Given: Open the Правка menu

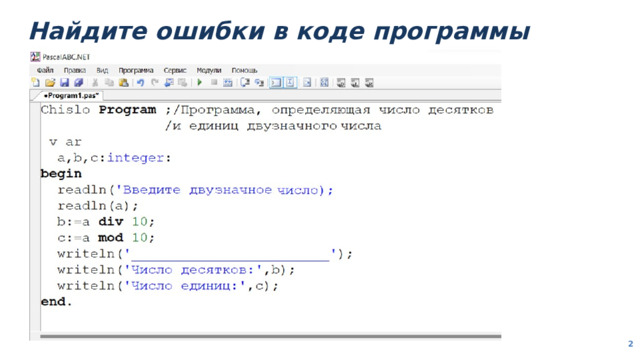Looking at the screenshot, I should [x=75, y=70].
